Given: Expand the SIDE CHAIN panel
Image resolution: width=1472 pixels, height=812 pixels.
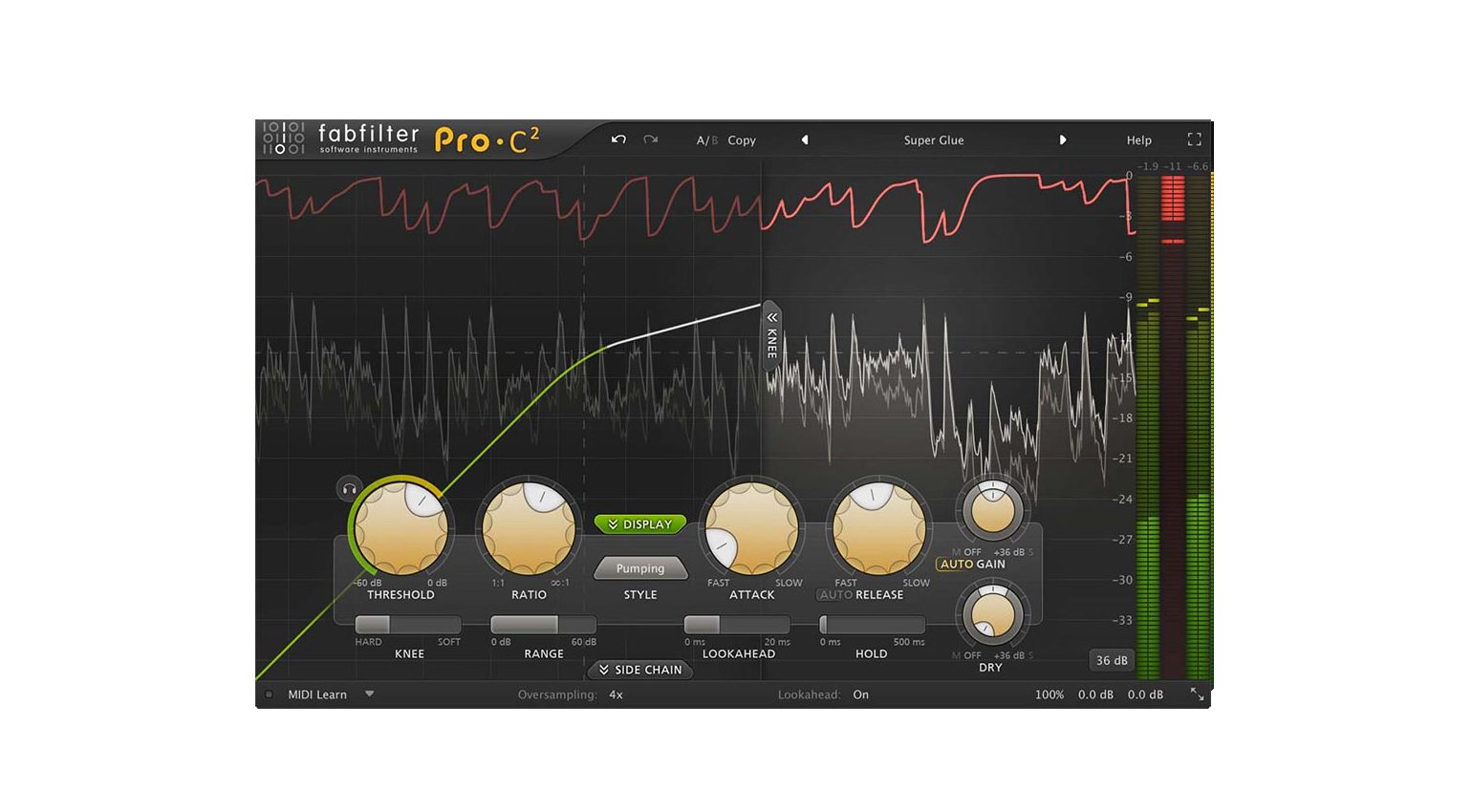Looking at the screenshot, I should (639, 670).
